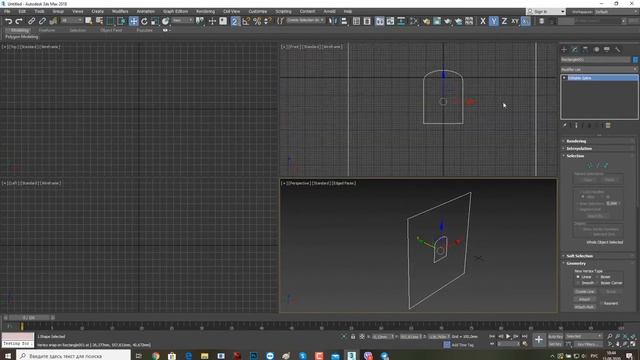The image size is (640, 360).
Task: Restrict transform to X axis
Action: [x=483, y=21]
